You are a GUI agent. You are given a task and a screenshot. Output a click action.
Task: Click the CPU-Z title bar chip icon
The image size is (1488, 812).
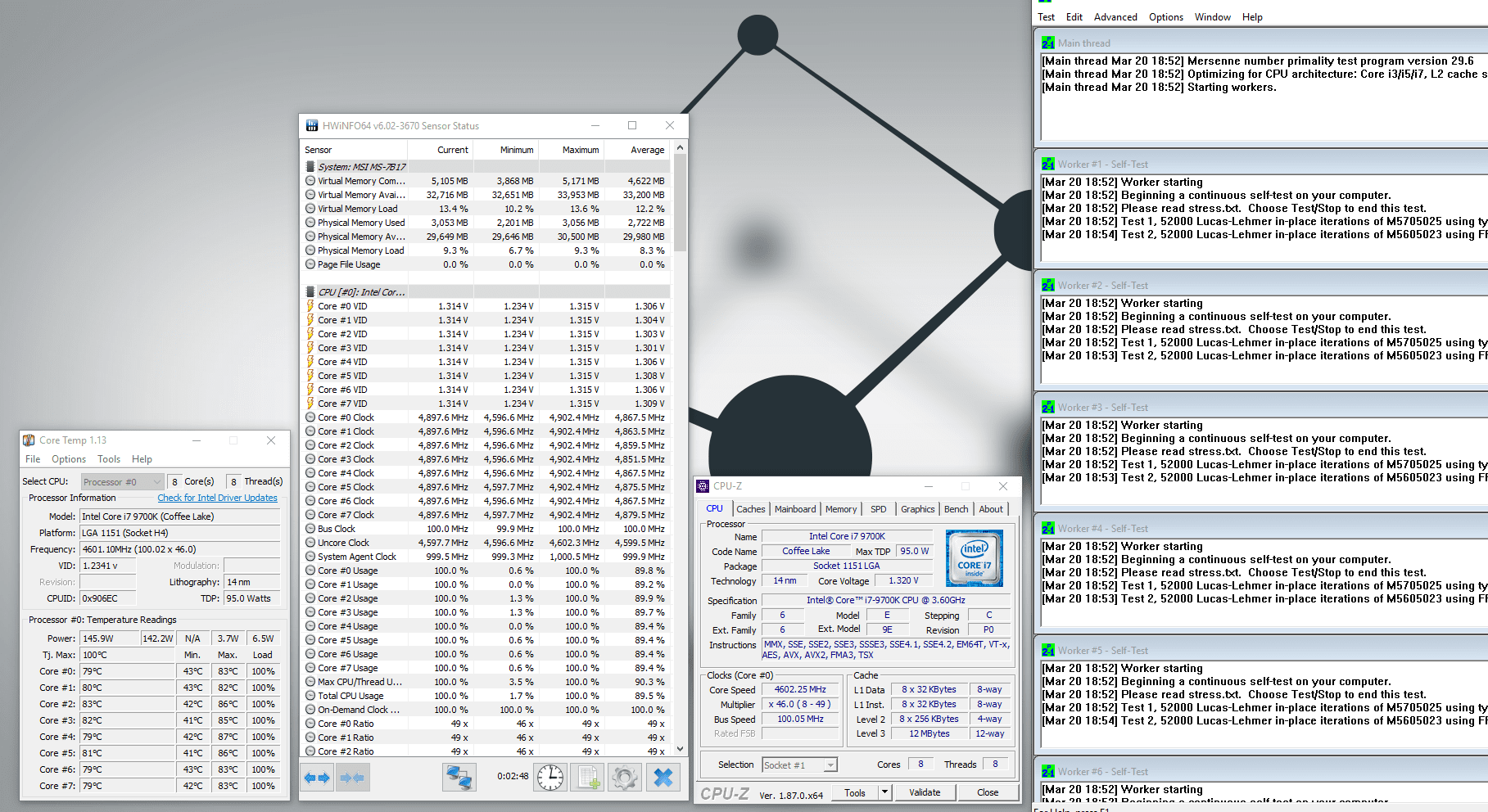point(703,486)
